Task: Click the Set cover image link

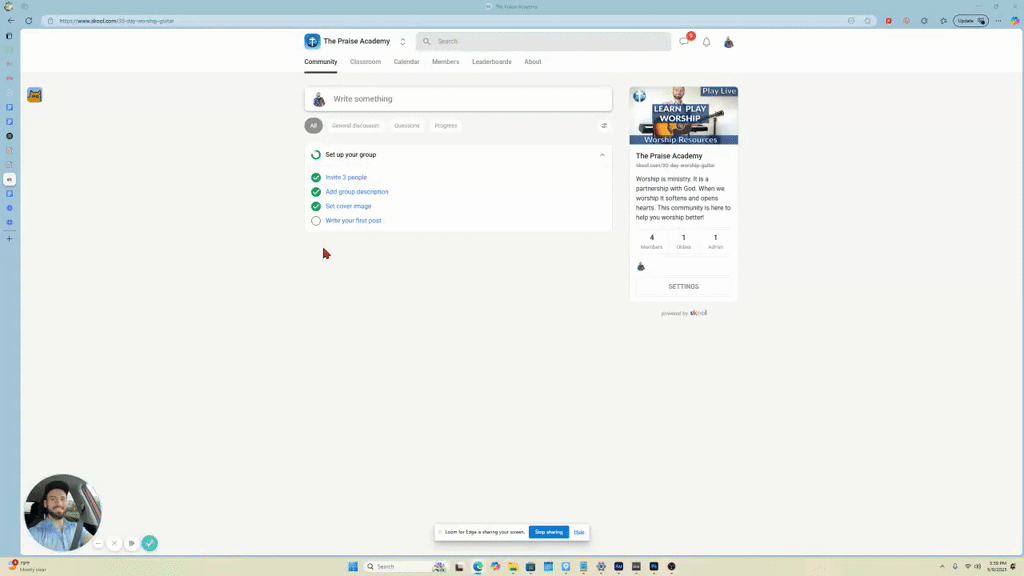Action: click(x=348, y=206)
